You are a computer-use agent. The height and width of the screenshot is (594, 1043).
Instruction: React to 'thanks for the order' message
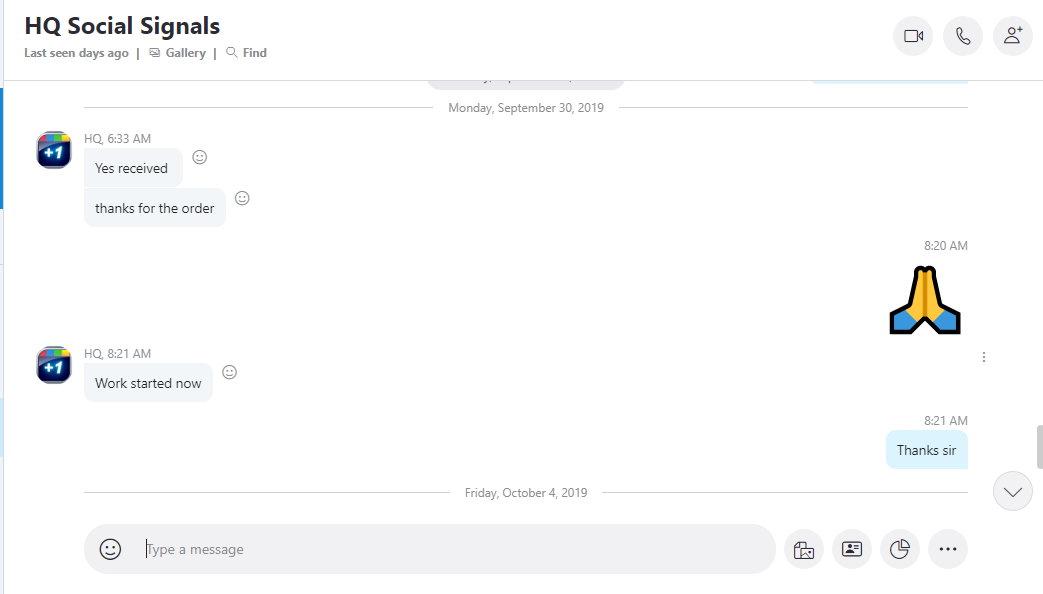pos(242,198)
